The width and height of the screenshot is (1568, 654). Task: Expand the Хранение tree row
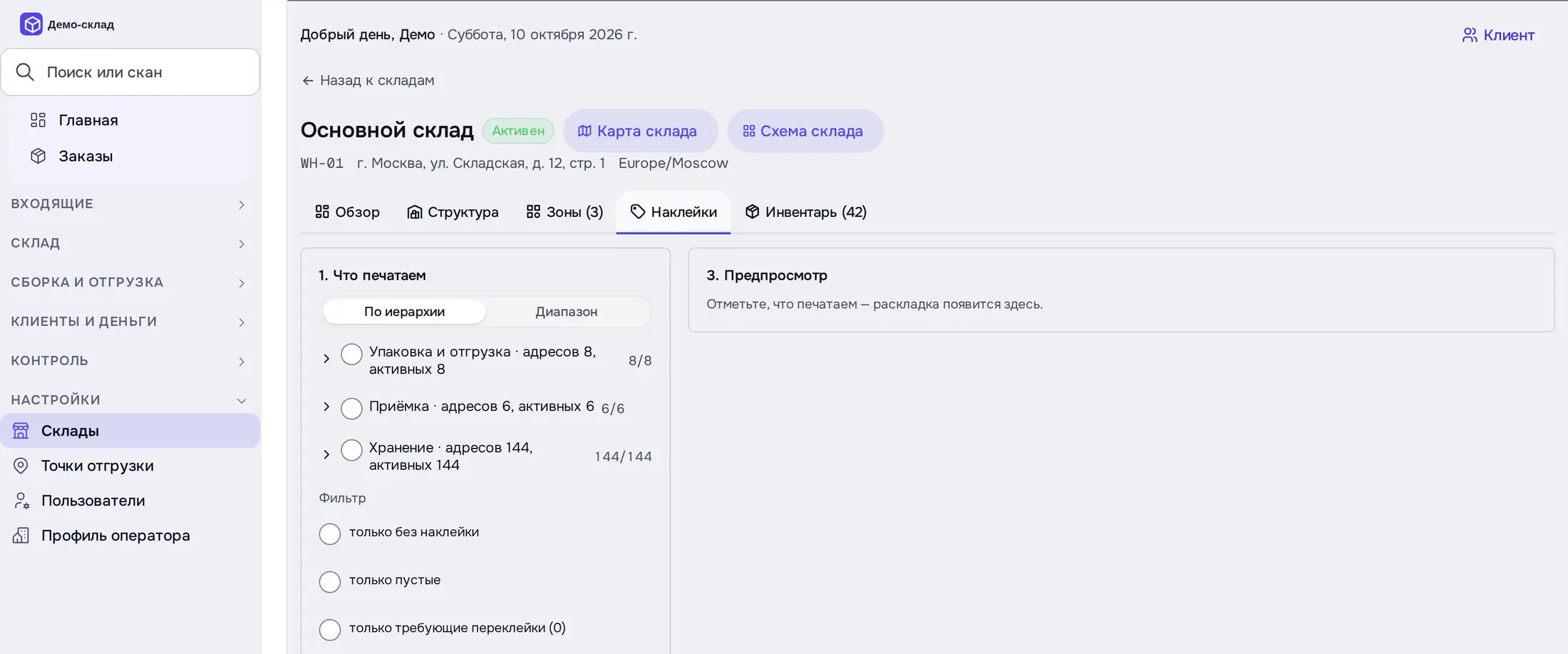coord(326,454)
